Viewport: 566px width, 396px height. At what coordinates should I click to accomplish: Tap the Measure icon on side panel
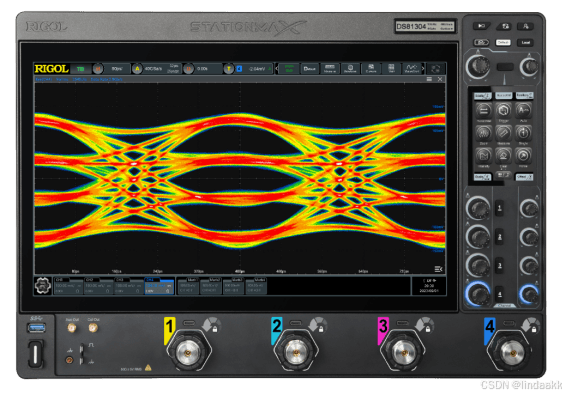503,134
